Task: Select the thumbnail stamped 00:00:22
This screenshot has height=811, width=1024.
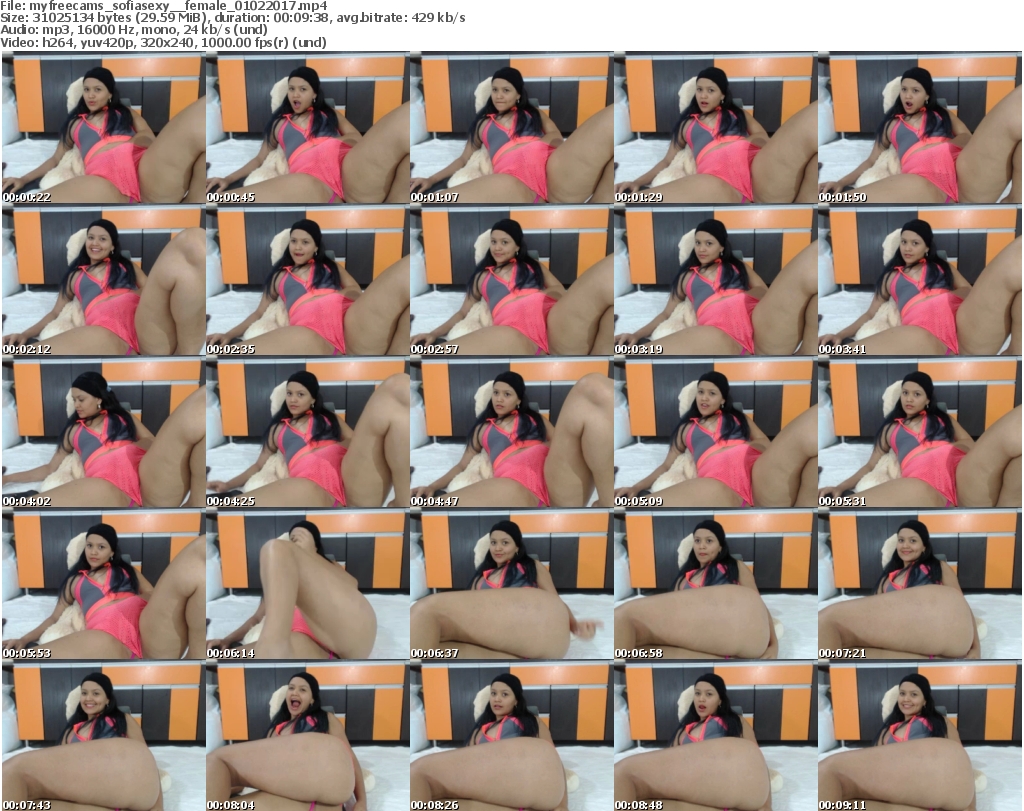Action: coord(104,128)
